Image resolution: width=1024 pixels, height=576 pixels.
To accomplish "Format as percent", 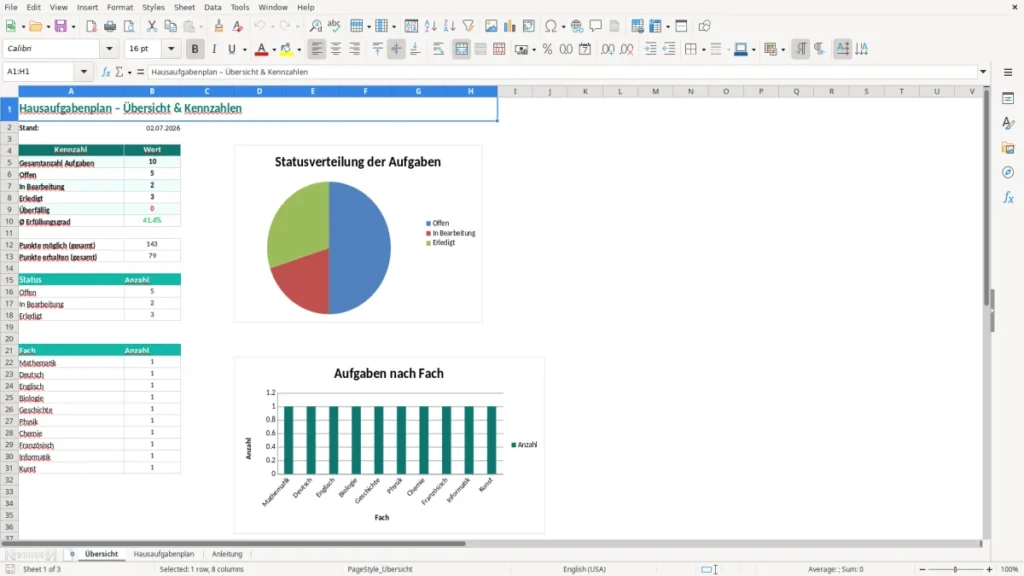I will coord(547,49).
